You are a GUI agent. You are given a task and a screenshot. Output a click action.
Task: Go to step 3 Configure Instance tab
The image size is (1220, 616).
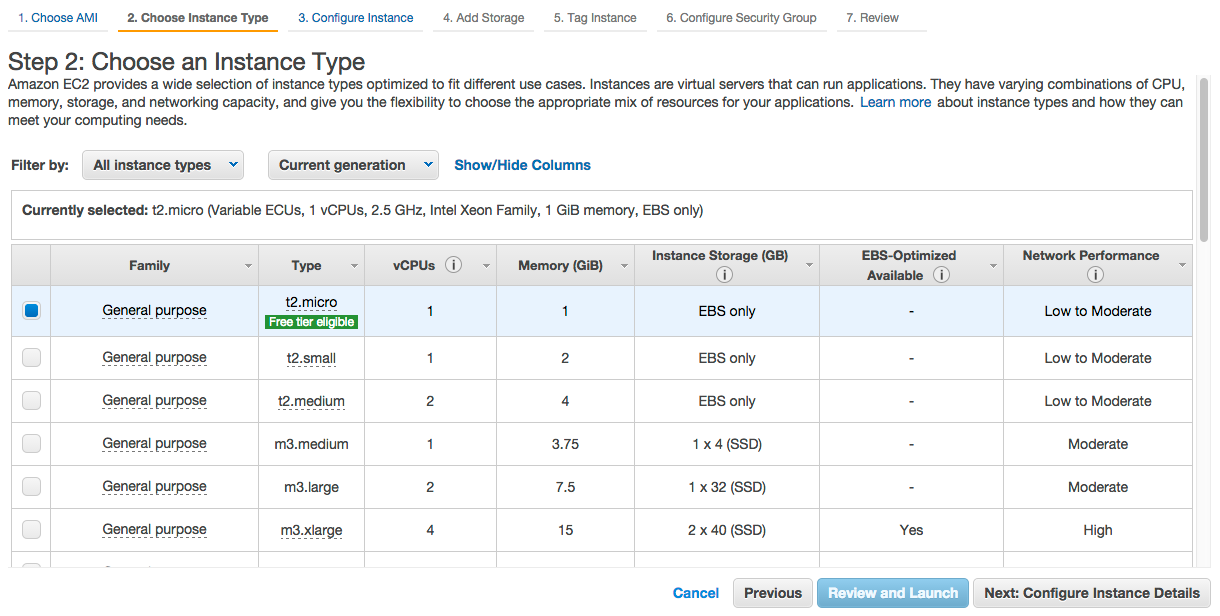click(356, 18)
